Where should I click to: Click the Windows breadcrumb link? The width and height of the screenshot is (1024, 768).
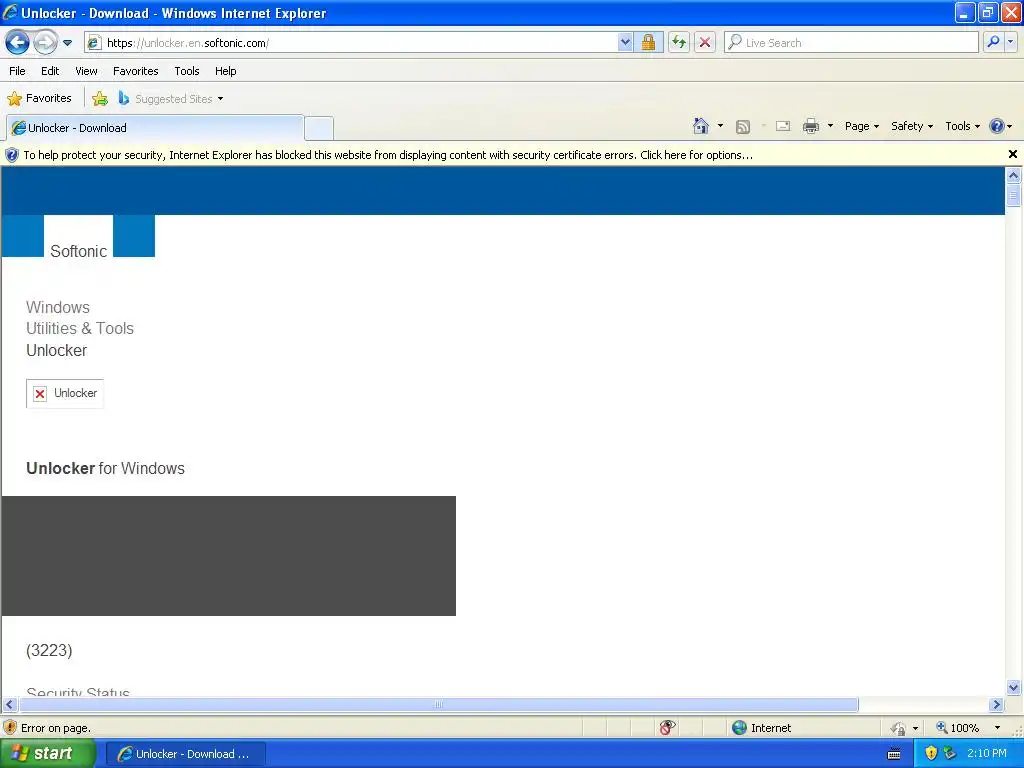(58, 308)
